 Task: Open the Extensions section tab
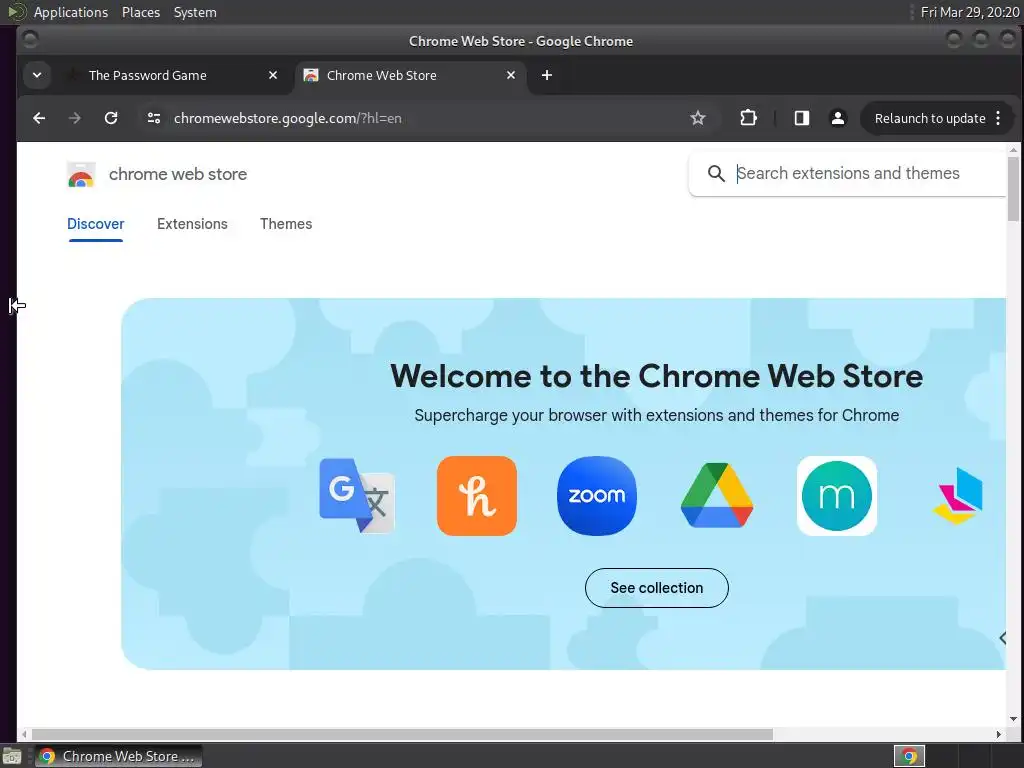pyautogui.click(x=192, y=224)
